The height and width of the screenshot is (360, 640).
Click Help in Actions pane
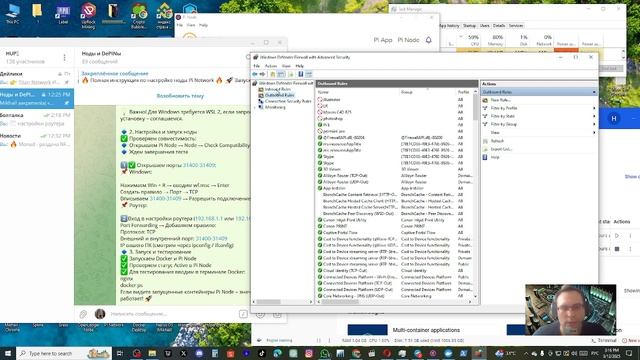point(495,157)
